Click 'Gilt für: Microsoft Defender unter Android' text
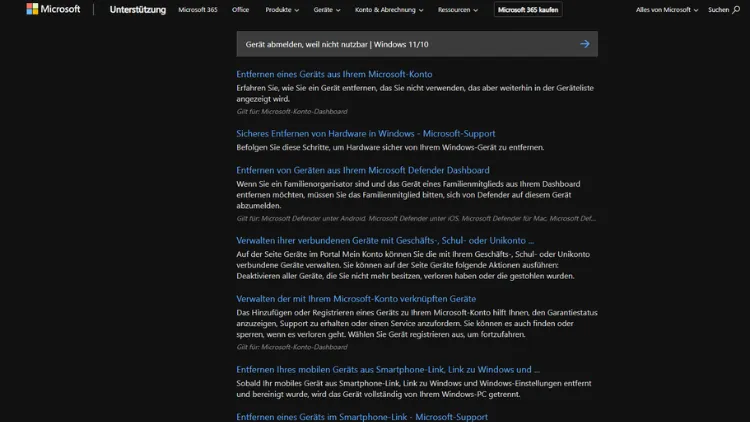Screen dimensions: 750x422 [x=416, y=218]
